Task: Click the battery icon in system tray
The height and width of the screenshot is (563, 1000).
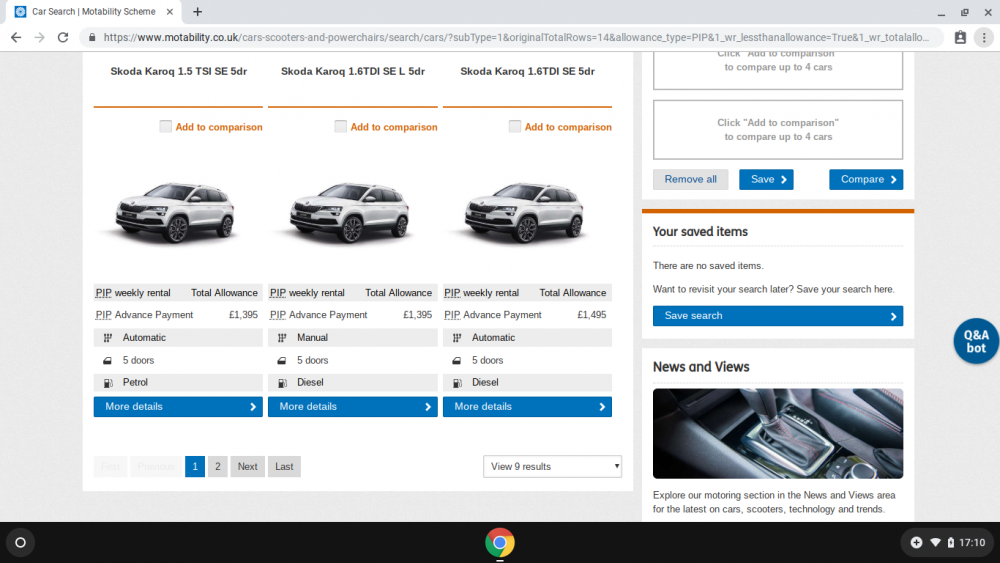Action: click(950, 543)
